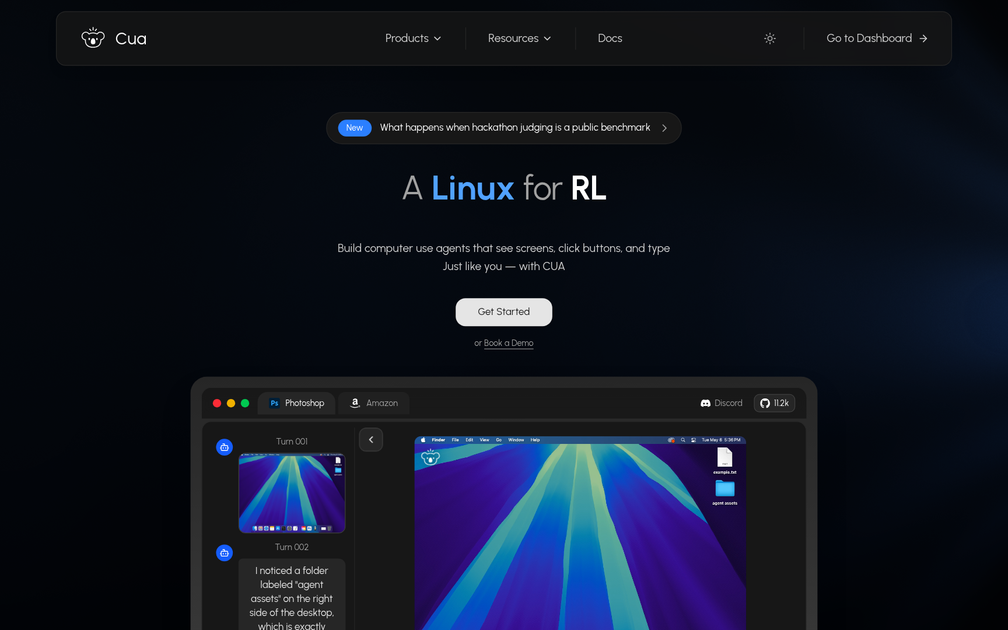This screenshot has height=630, width=1008.
Task: Open the Finder menu in the demo menu bar
Action: [439, 440]
